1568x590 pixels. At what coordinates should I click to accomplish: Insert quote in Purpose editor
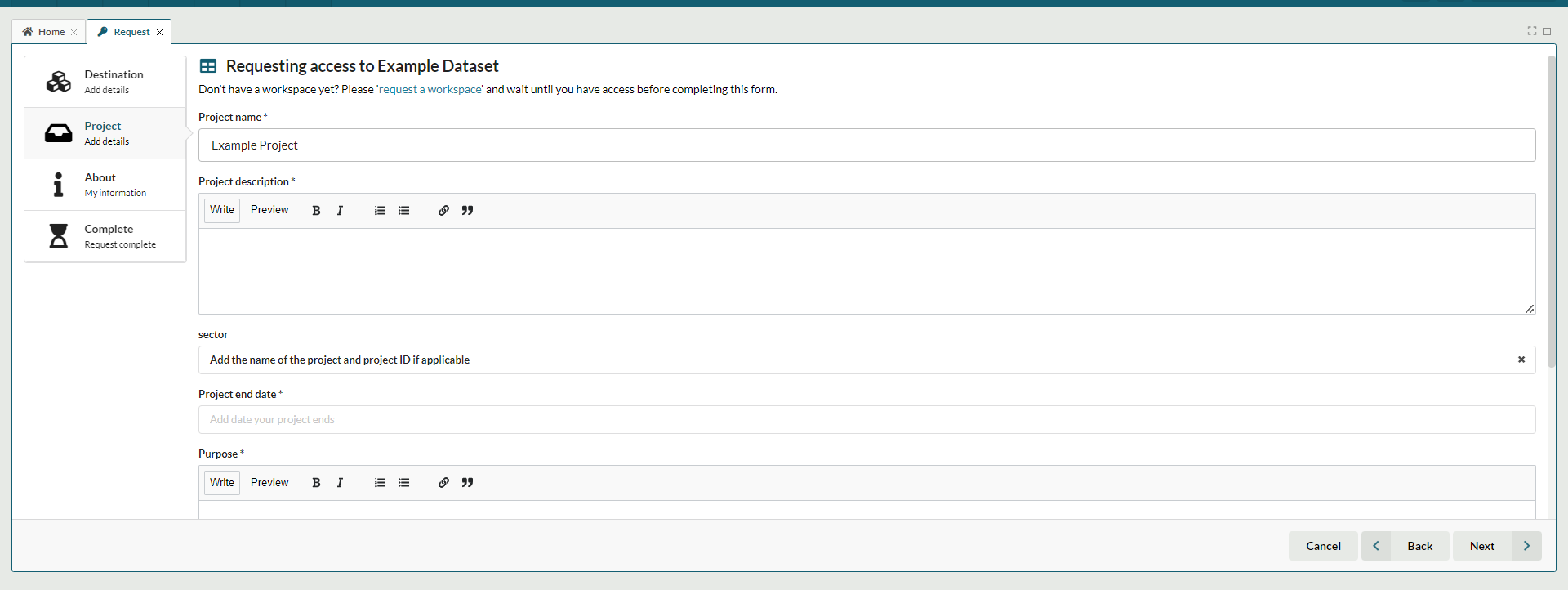tap(467, 483)
